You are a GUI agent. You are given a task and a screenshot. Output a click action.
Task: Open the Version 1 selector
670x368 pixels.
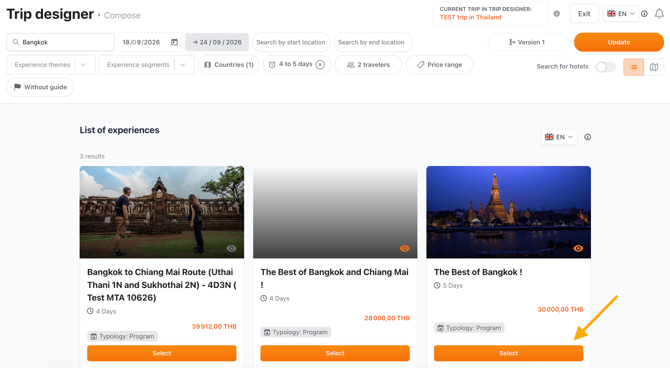527,42
